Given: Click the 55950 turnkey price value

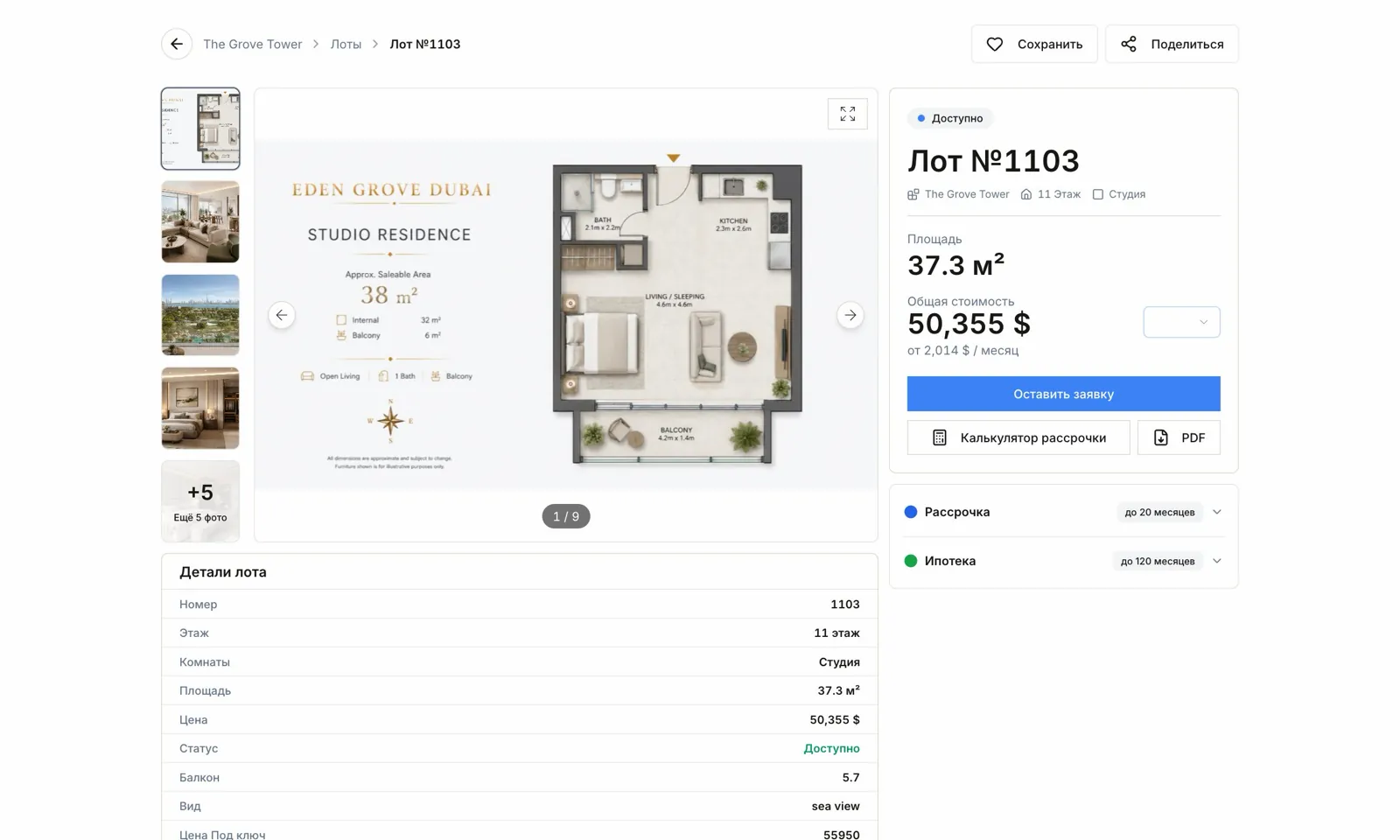Looking at the screenshot, I should point(842,834).
